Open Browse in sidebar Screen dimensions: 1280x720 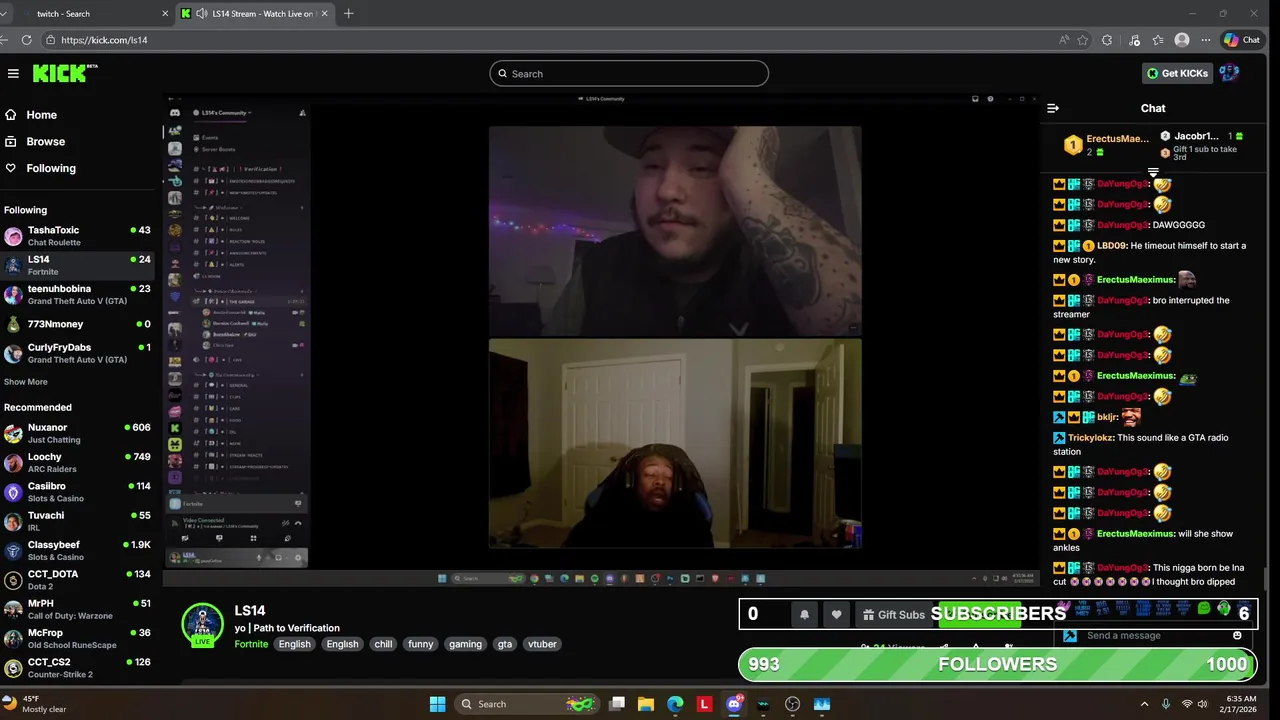tap(45, 142)
